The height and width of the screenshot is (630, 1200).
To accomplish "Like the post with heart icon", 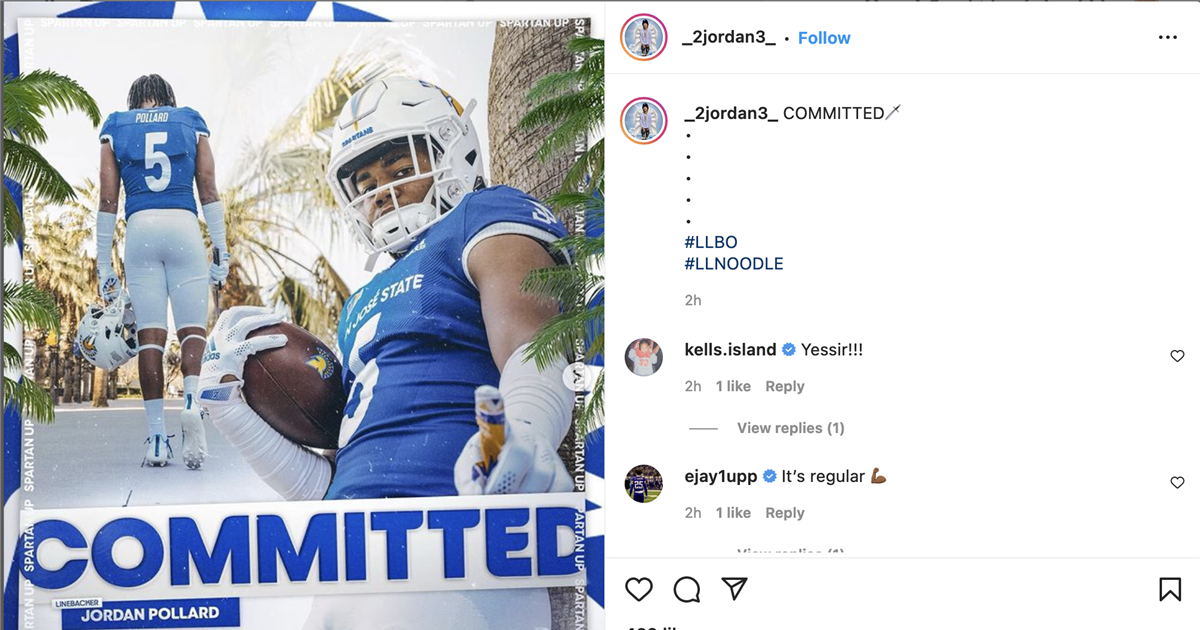I will 638,589.
